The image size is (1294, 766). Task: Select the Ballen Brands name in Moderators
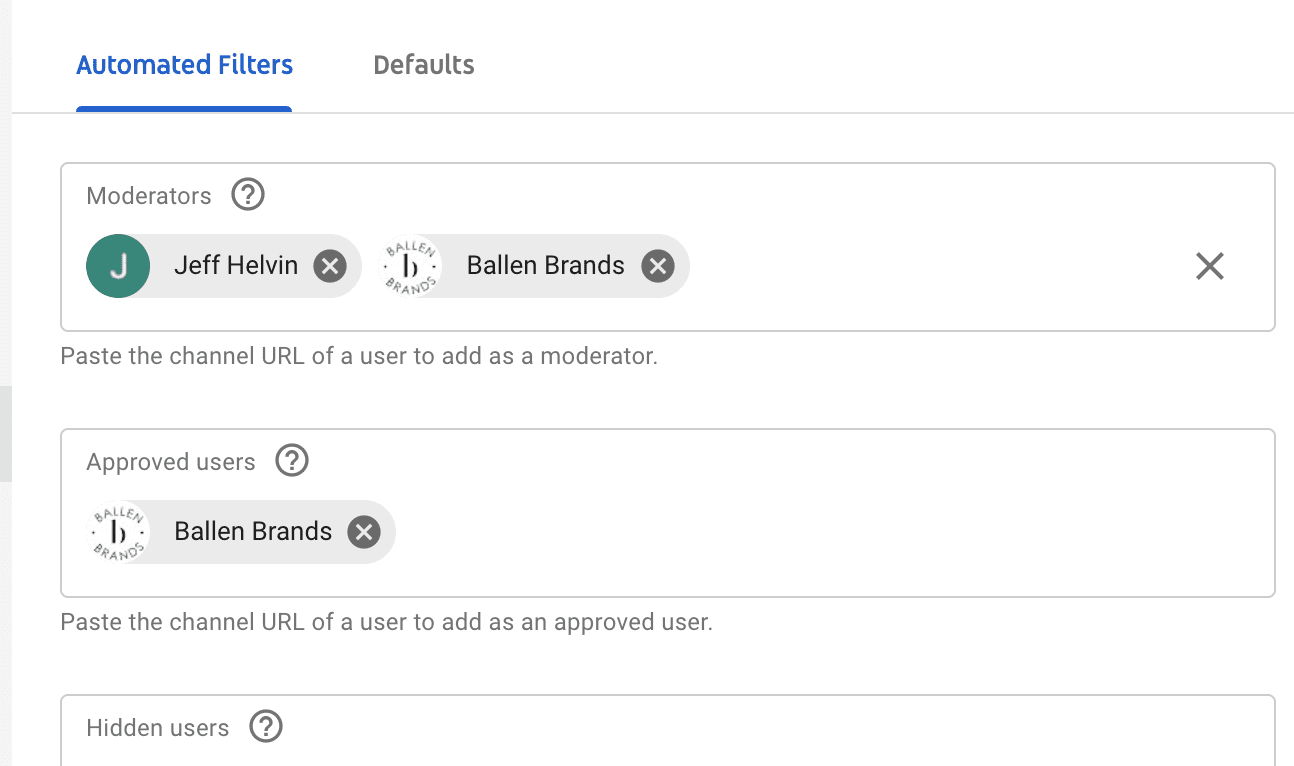546,266
